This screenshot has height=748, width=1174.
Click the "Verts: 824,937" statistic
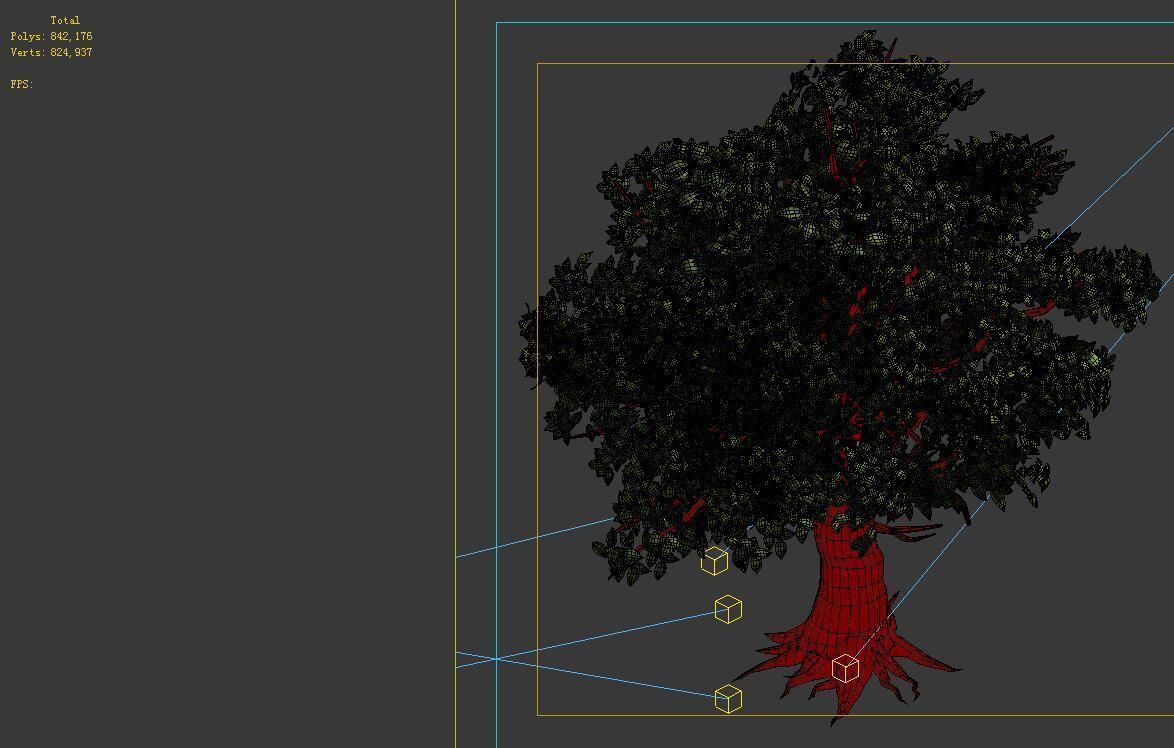pyautogui.click(x=52, y=52)
